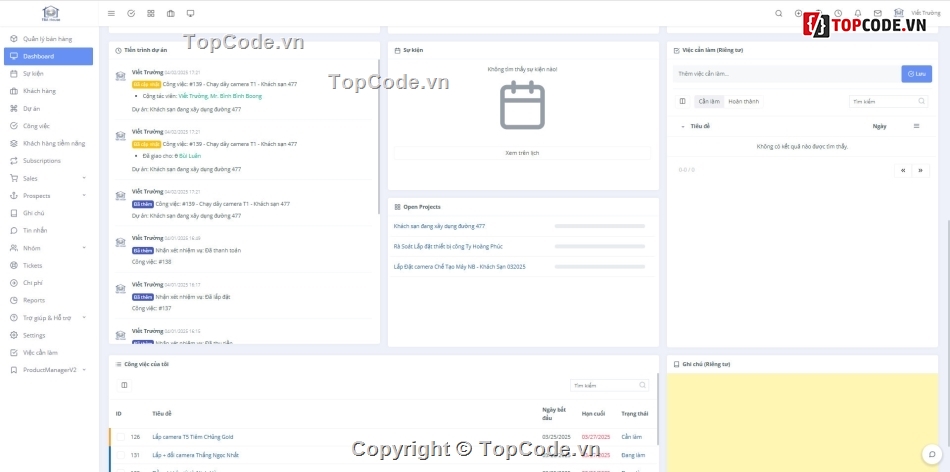
Task: Click the Tìm kiếm box in to-do panel
Action: pos(888,102)
